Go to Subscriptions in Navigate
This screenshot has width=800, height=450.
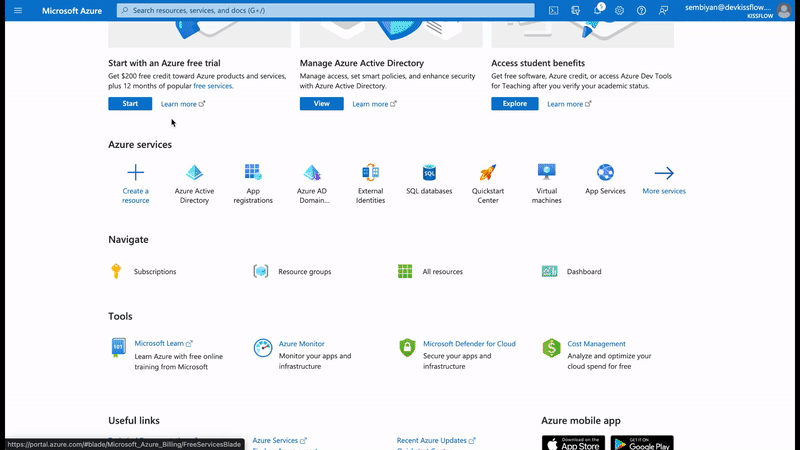[x=155, y=271]
